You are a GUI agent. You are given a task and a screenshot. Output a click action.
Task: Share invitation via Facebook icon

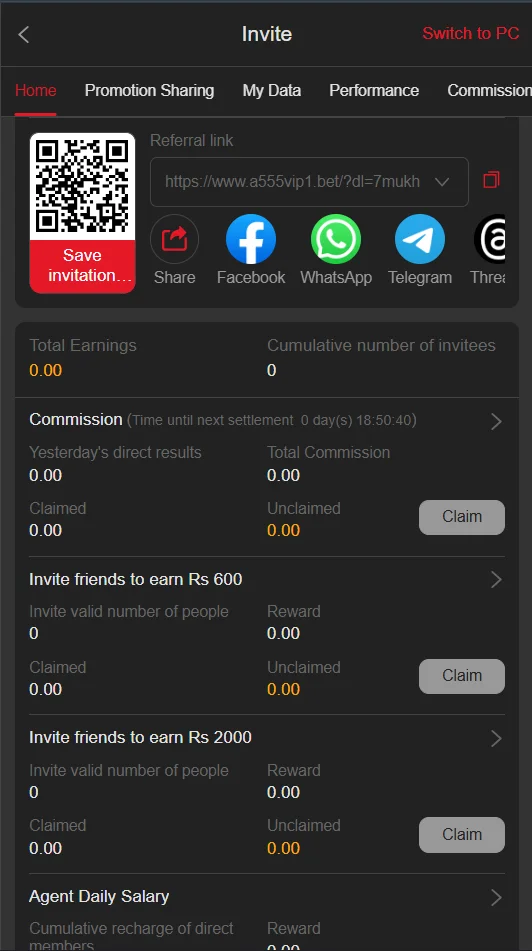click(251, 239)
